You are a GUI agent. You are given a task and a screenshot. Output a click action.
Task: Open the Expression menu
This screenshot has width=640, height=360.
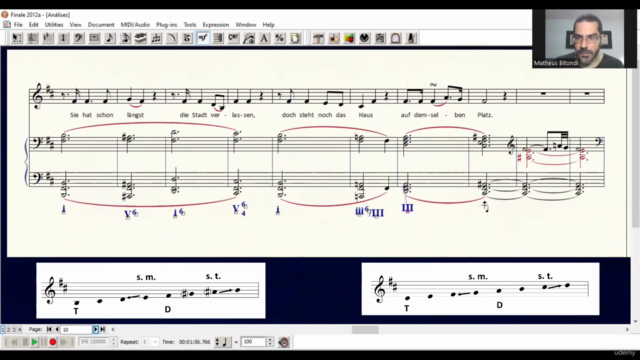[x=216, y=25]
